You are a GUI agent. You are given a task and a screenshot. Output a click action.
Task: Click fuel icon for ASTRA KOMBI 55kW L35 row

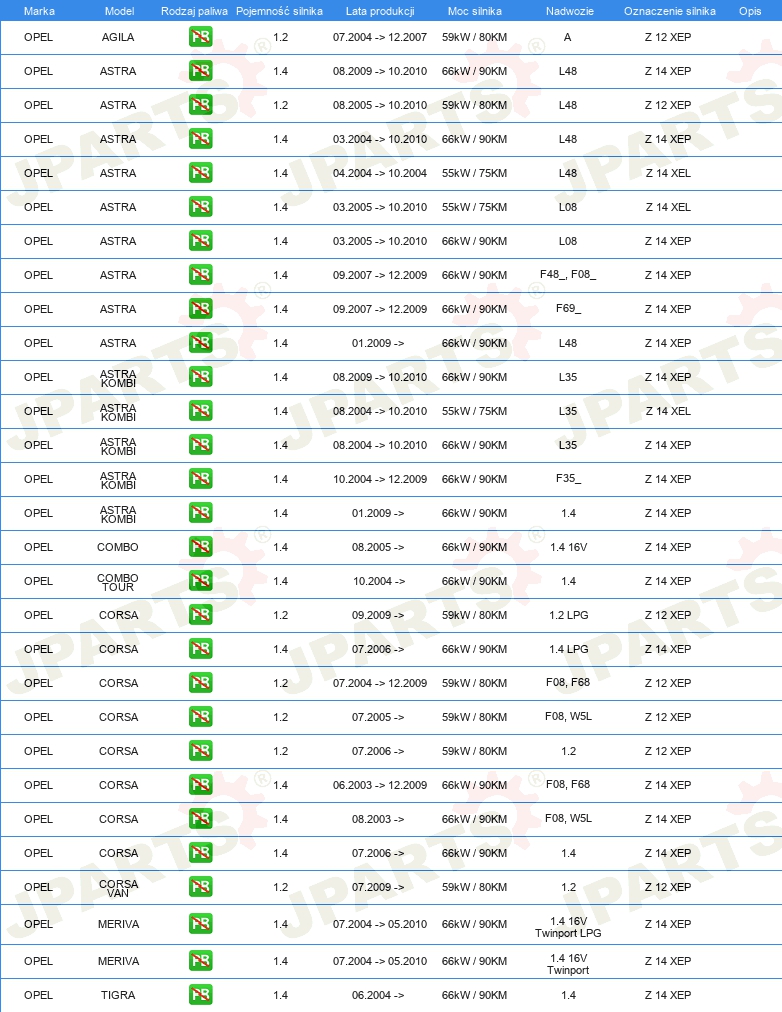[201, 410]
